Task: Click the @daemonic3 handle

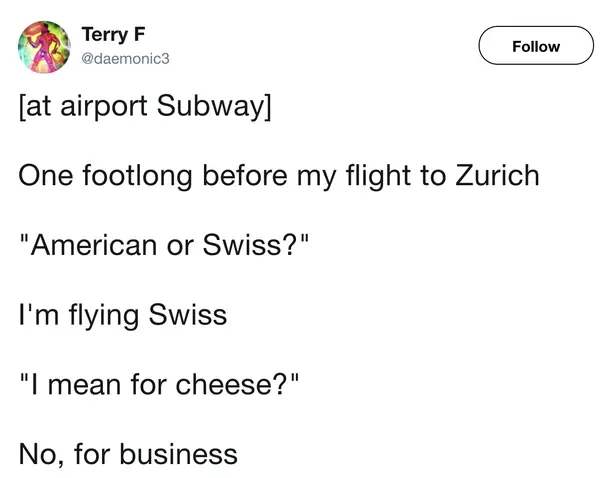Action: click(x=125, y=59)
